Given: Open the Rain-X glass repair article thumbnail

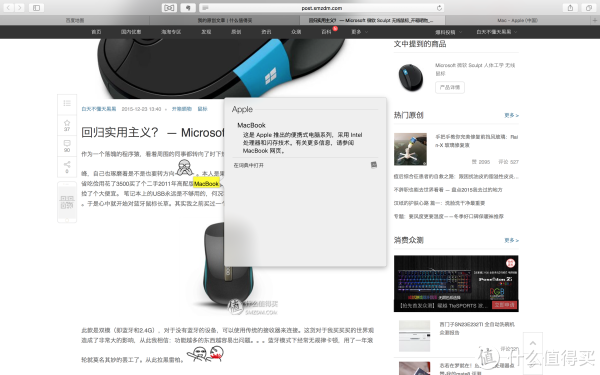Looking at the screenshot, I should (x=411, y=149).
